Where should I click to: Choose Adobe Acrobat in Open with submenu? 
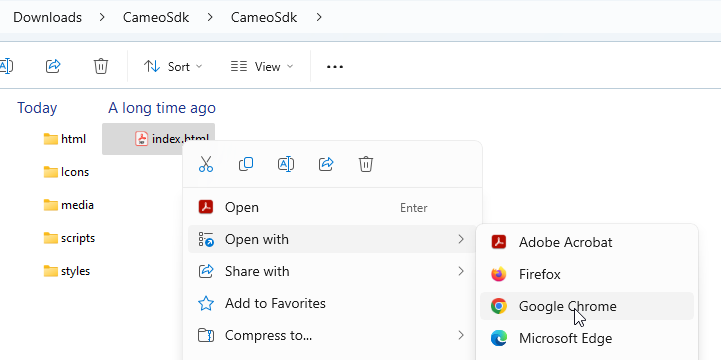point(587,242)
